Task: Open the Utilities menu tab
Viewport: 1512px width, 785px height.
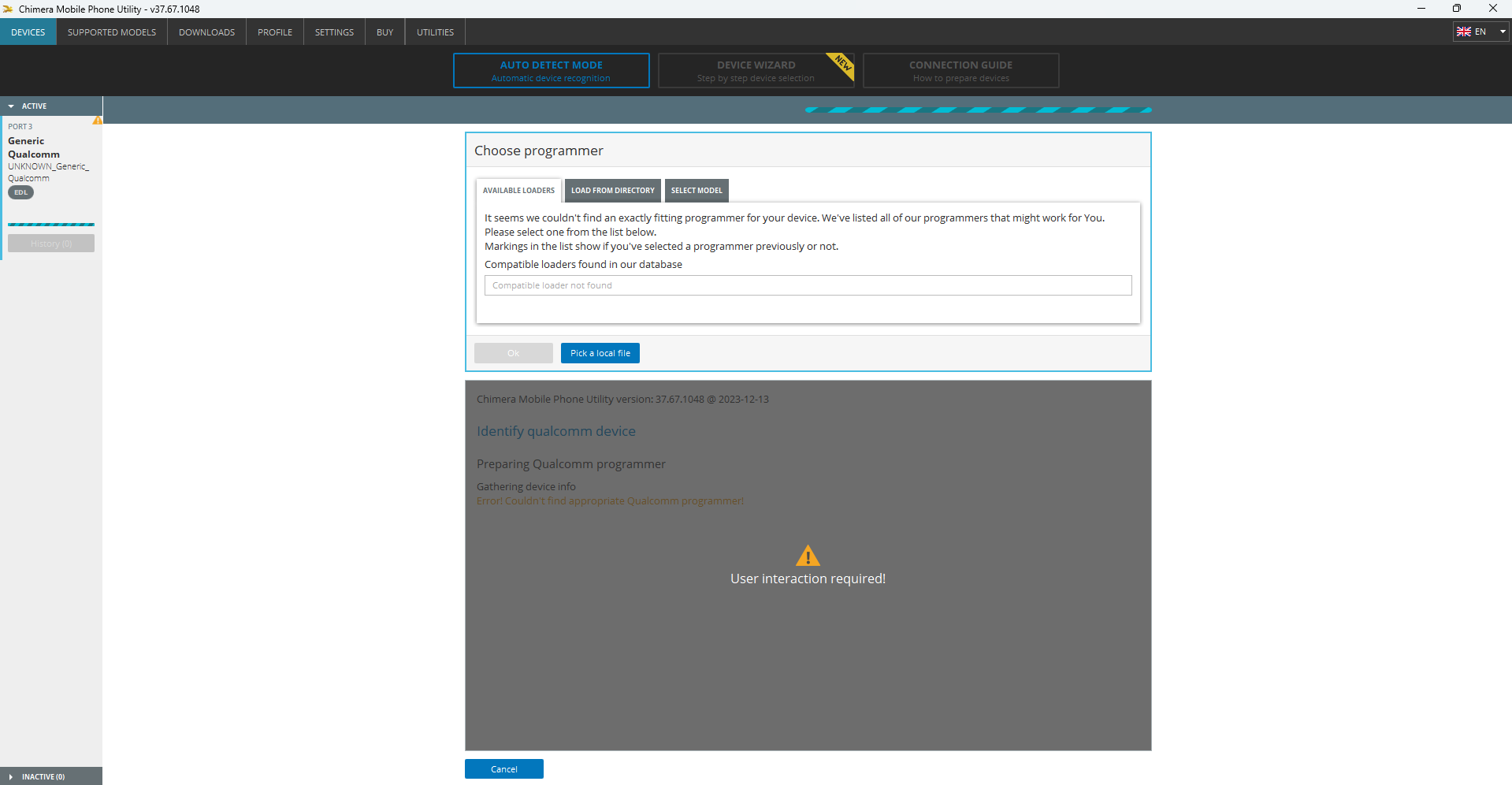Action: 435,32
